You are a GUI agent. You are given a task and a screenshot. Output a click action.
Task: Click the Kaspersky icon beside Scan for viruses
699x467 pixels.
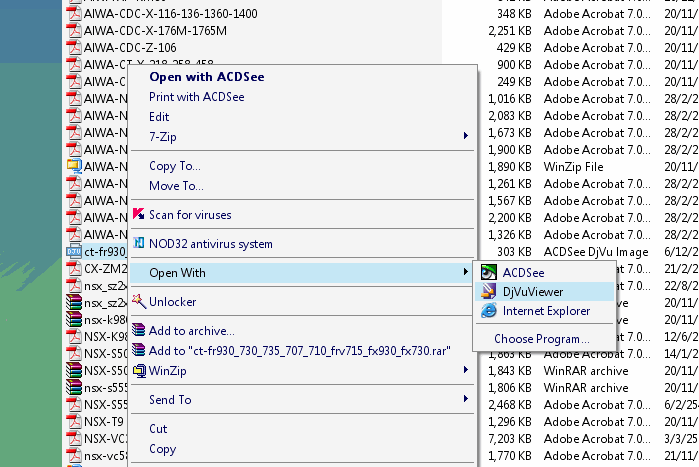(139, 214)
